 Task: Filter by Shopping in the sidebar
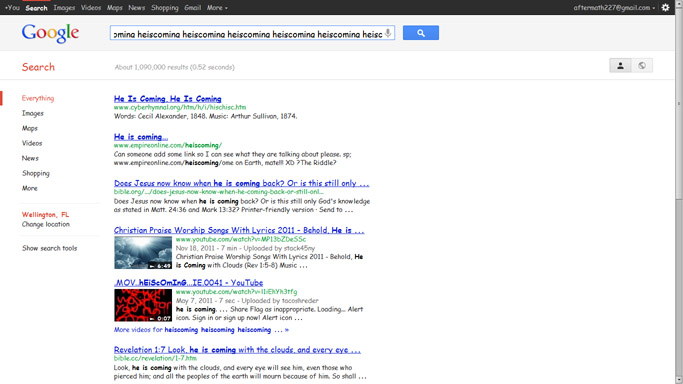[x=36, y=173]
